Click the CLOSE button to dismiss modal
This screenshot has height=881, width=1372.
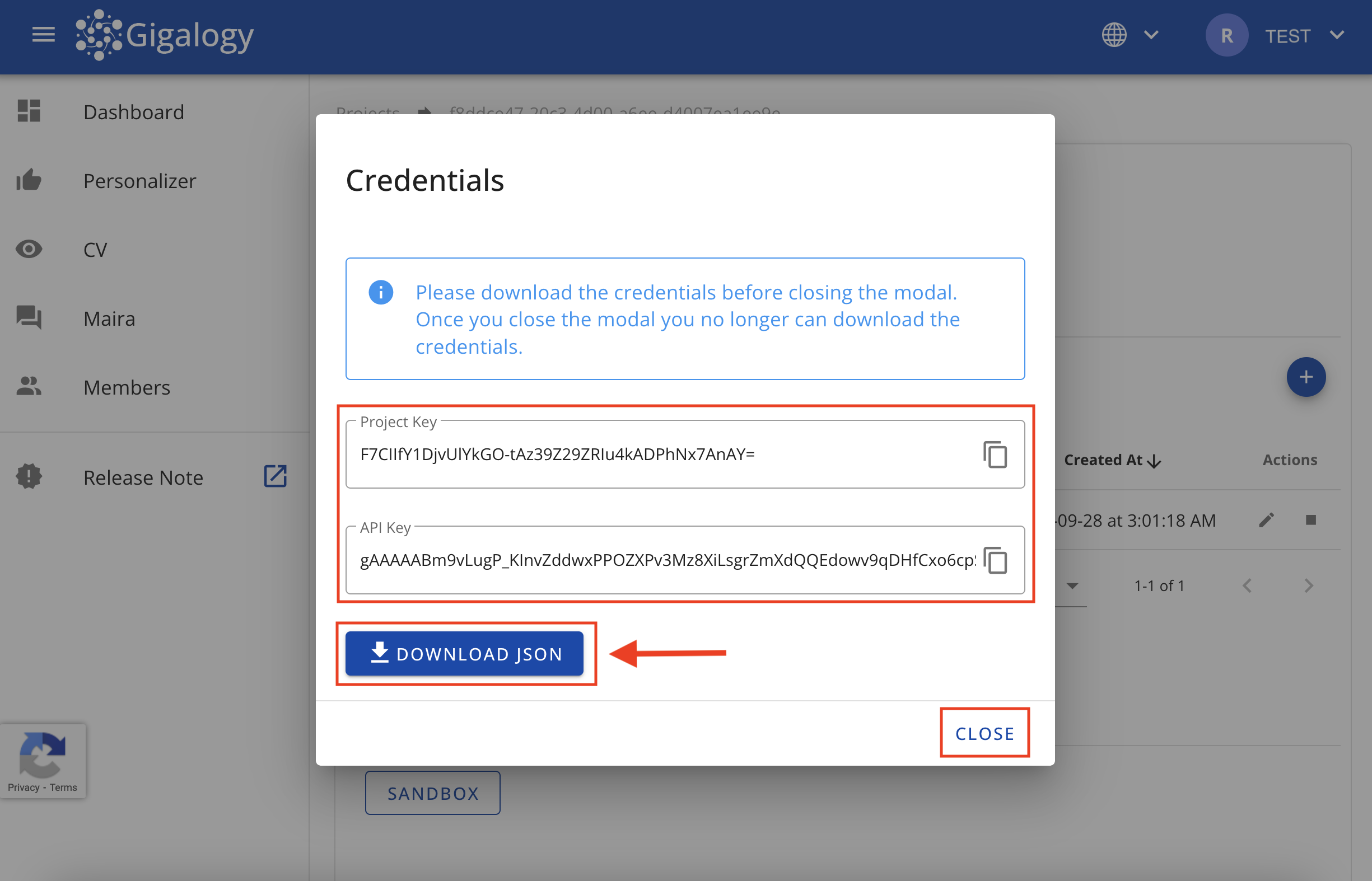pyautogui.click(x=985, y=733)
